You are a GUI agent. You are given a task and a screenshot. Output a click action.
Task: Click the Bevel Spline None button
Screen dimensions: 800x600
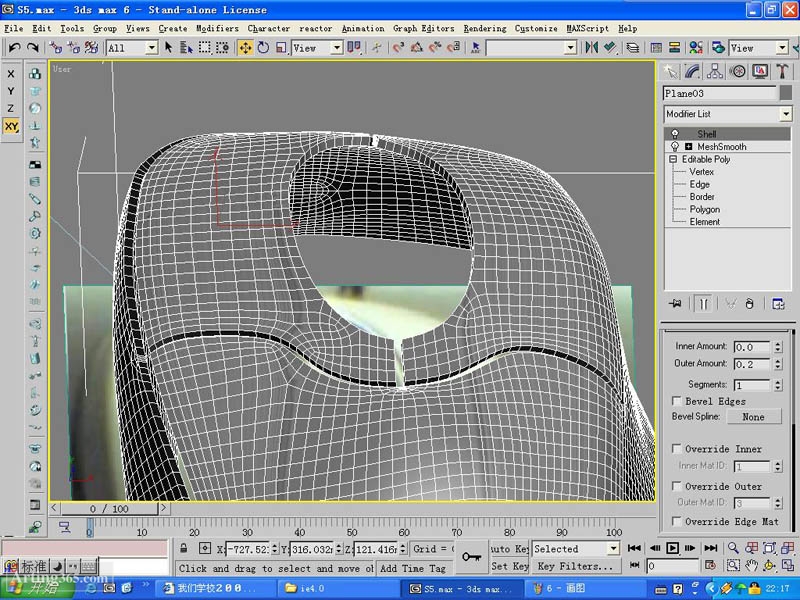pyautogui.click(x=753, y=416)
